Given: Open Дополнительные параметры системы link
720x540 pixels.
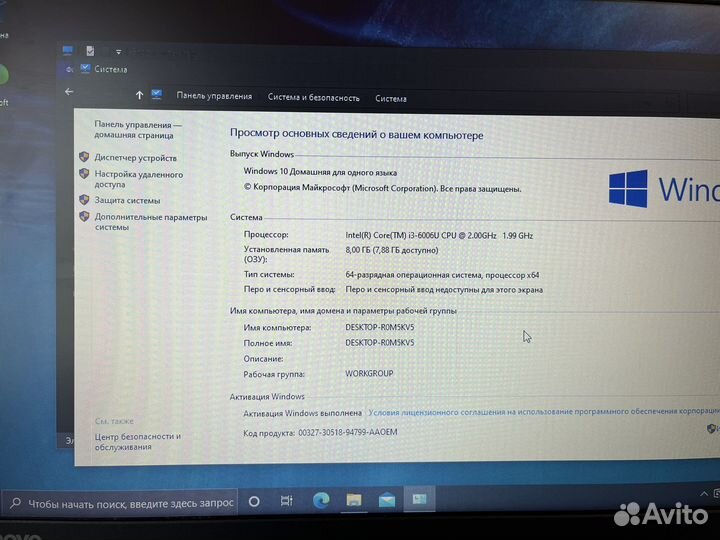Looking at the screenshot, I should 151,222.
